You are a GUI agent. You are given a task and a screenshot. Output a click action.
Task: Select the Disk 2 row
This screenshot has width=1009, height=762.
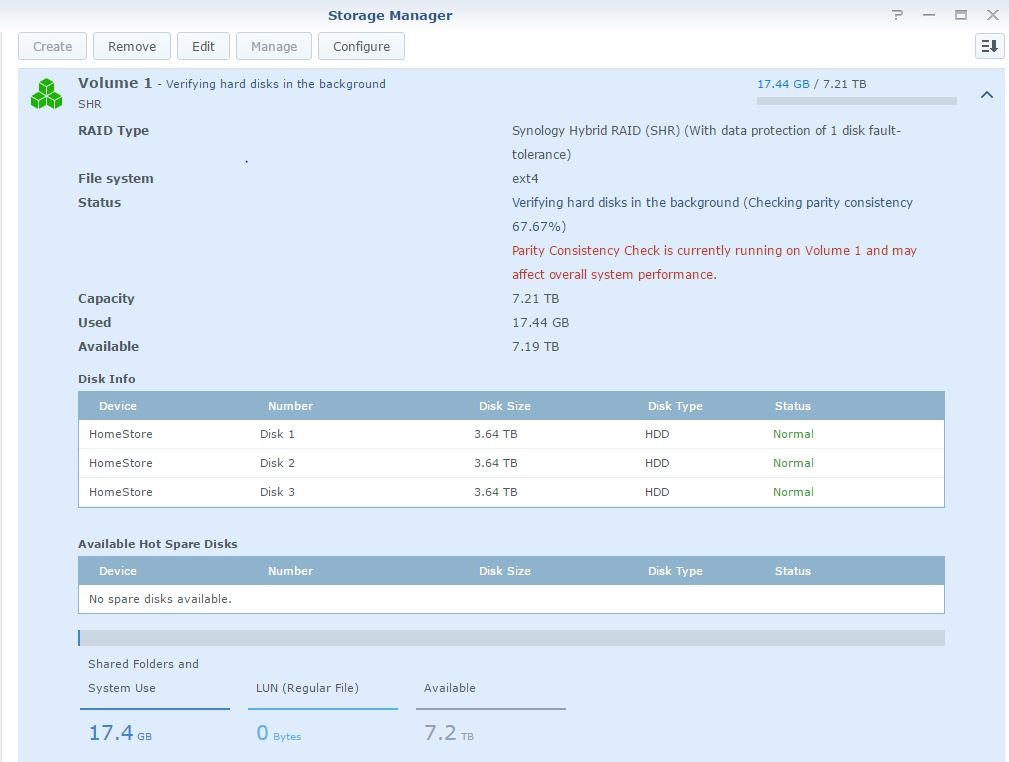point(512,463)
